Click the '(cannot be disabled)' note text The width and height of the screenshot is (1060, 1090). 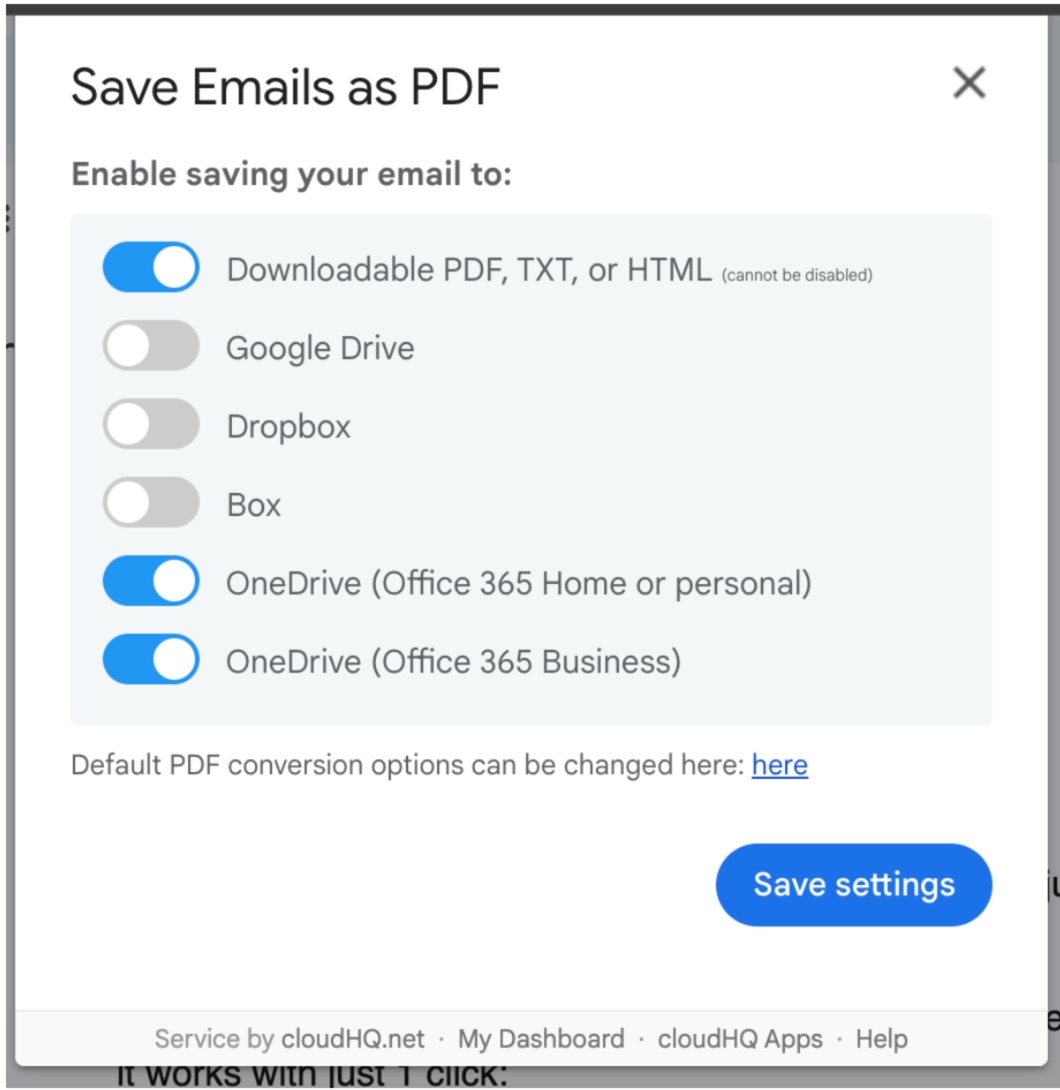(x=797, y=275)
